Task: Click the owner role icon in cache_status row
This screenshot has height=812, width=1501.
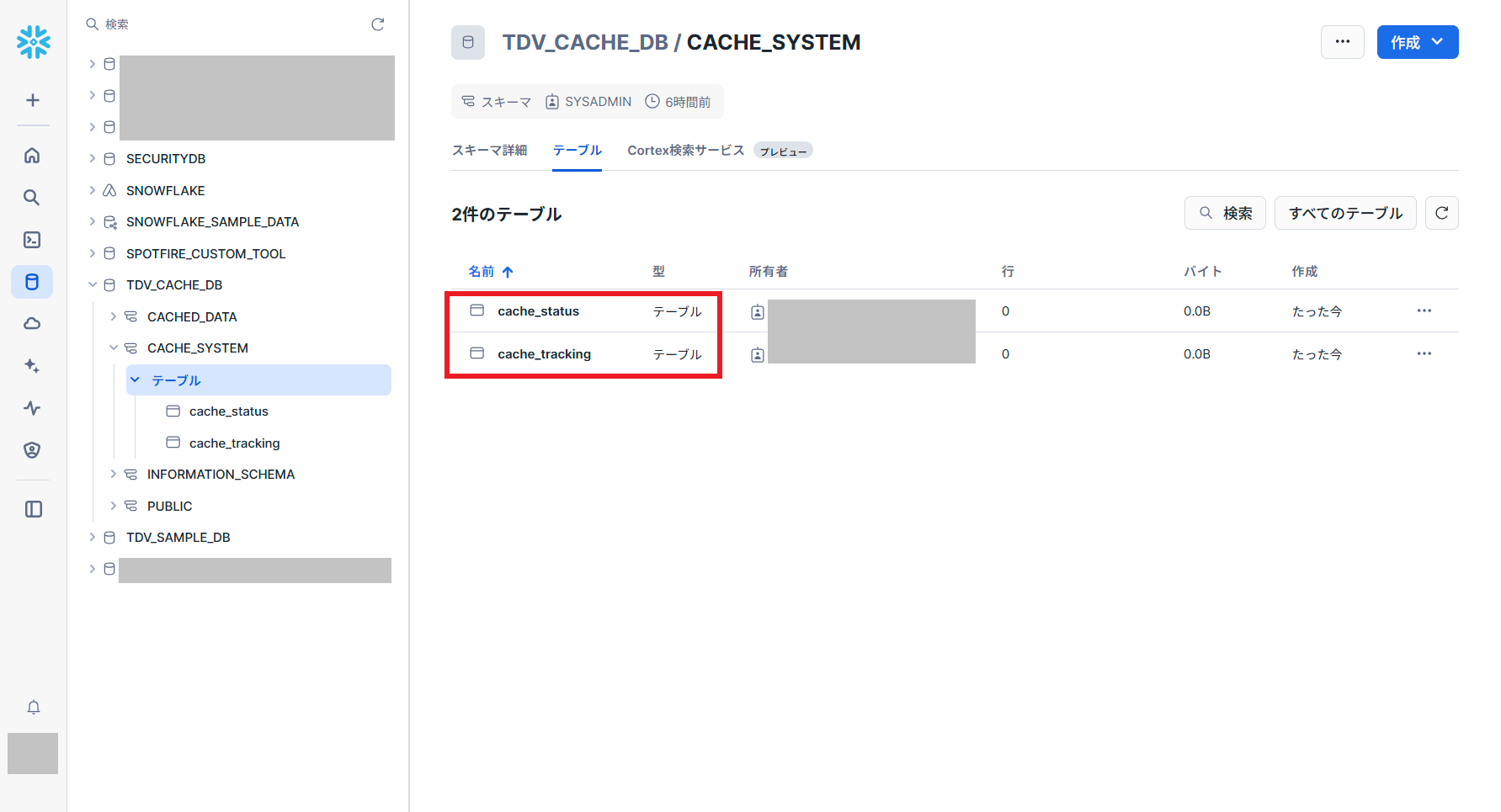Action: pos(758,312)
